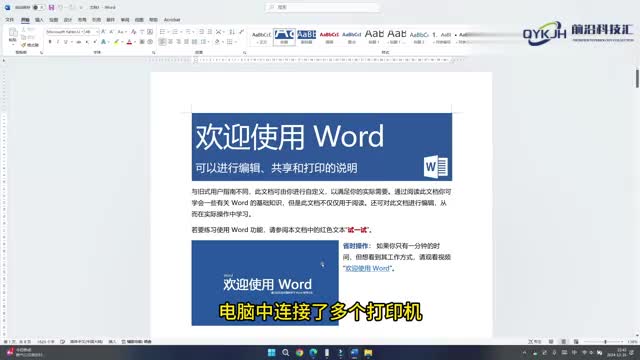
Task: Click the Decrease Font Size icon
Action: coord(111,31)
